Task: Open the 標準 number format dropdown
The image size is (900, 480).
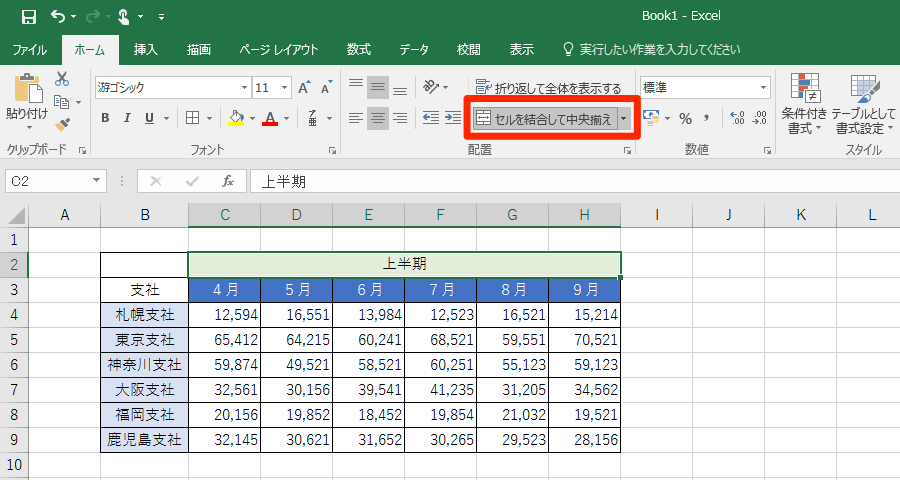Action: 763,88
